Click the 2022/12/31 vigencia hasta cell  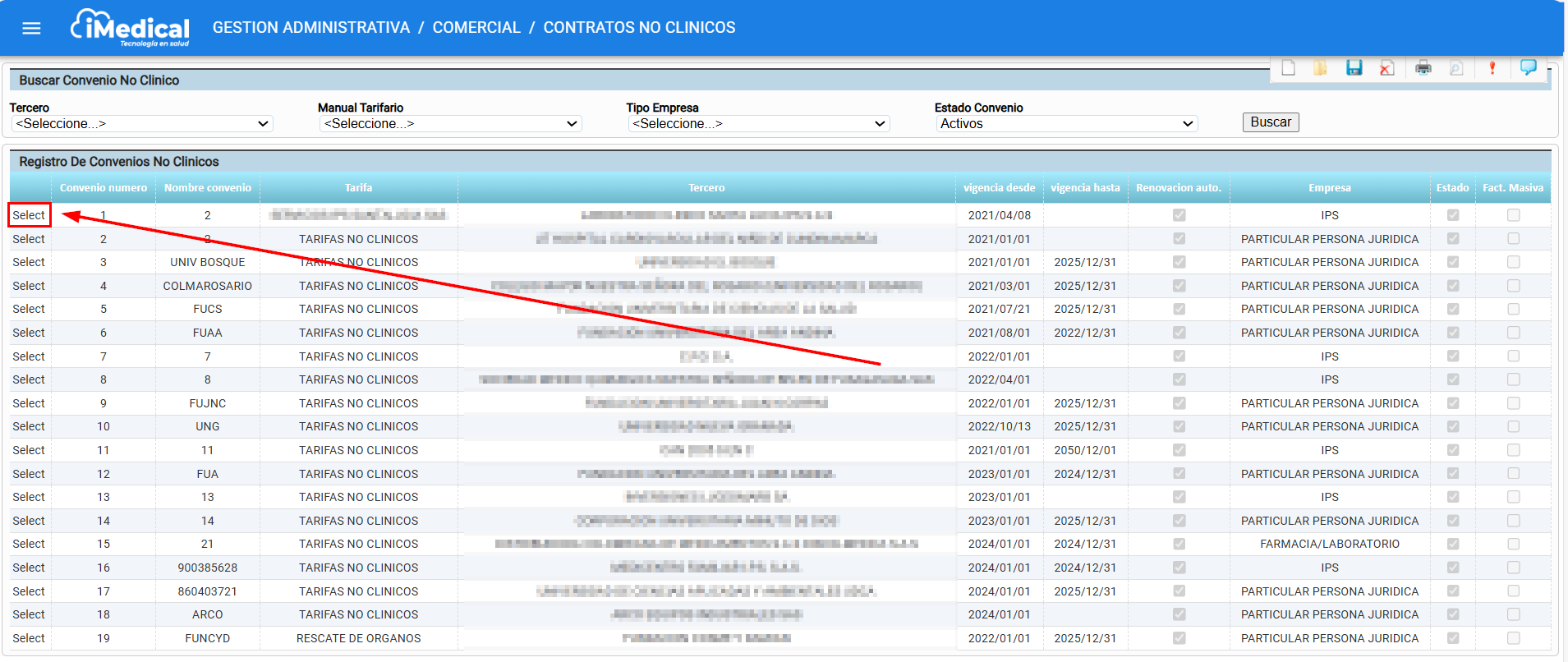[1085, 333]
